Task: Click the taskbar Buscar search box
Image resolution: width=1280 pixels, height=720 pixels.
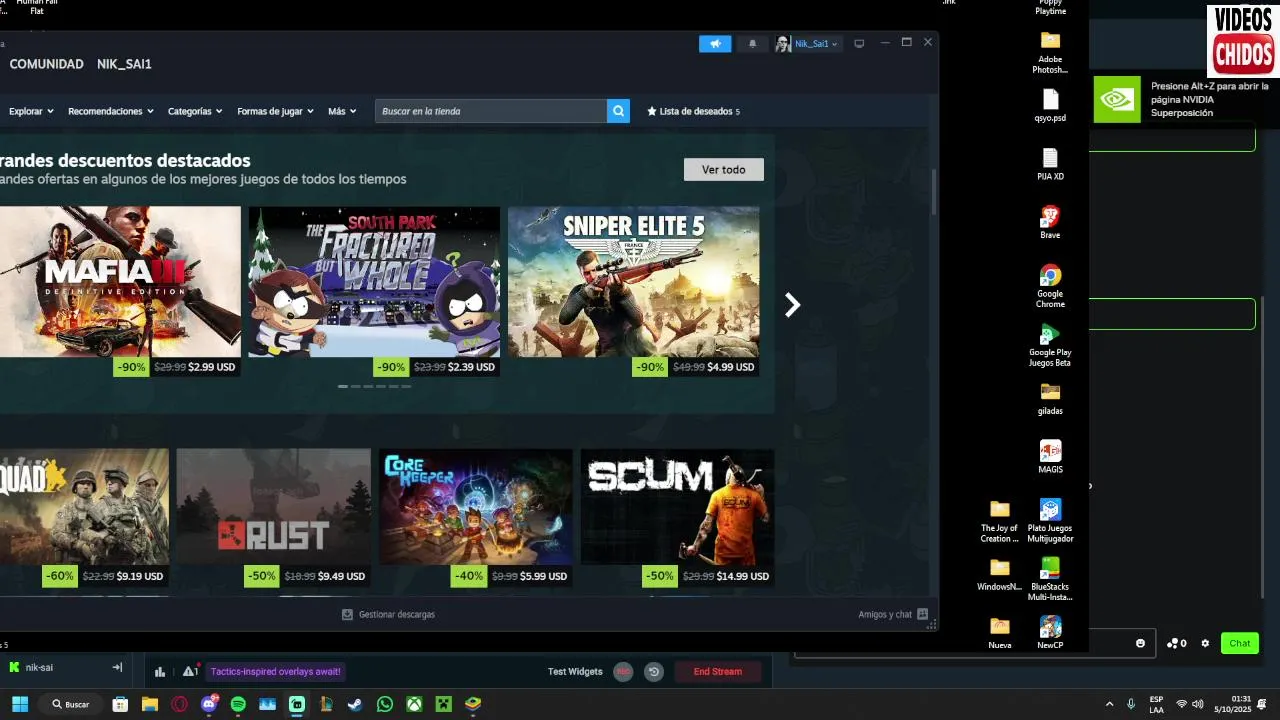Action: pyautogui.click(x=70, y=704)
